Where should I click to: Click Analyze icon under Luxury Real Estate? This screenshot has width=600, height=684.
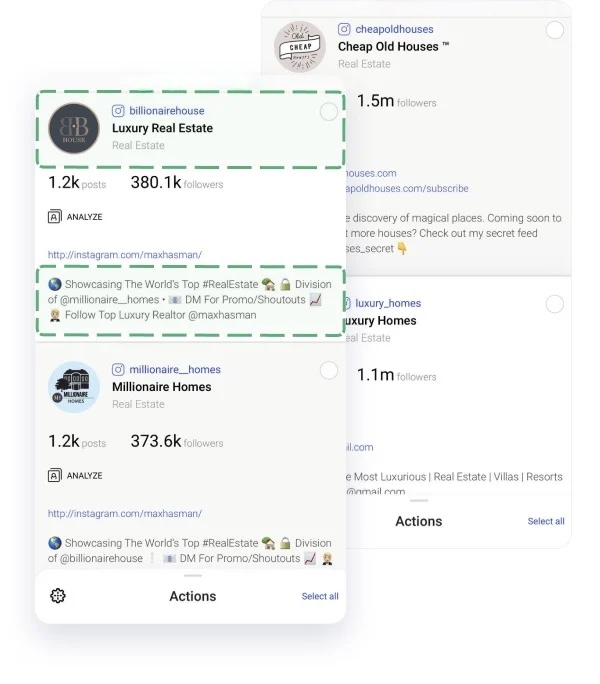[55, 216]
